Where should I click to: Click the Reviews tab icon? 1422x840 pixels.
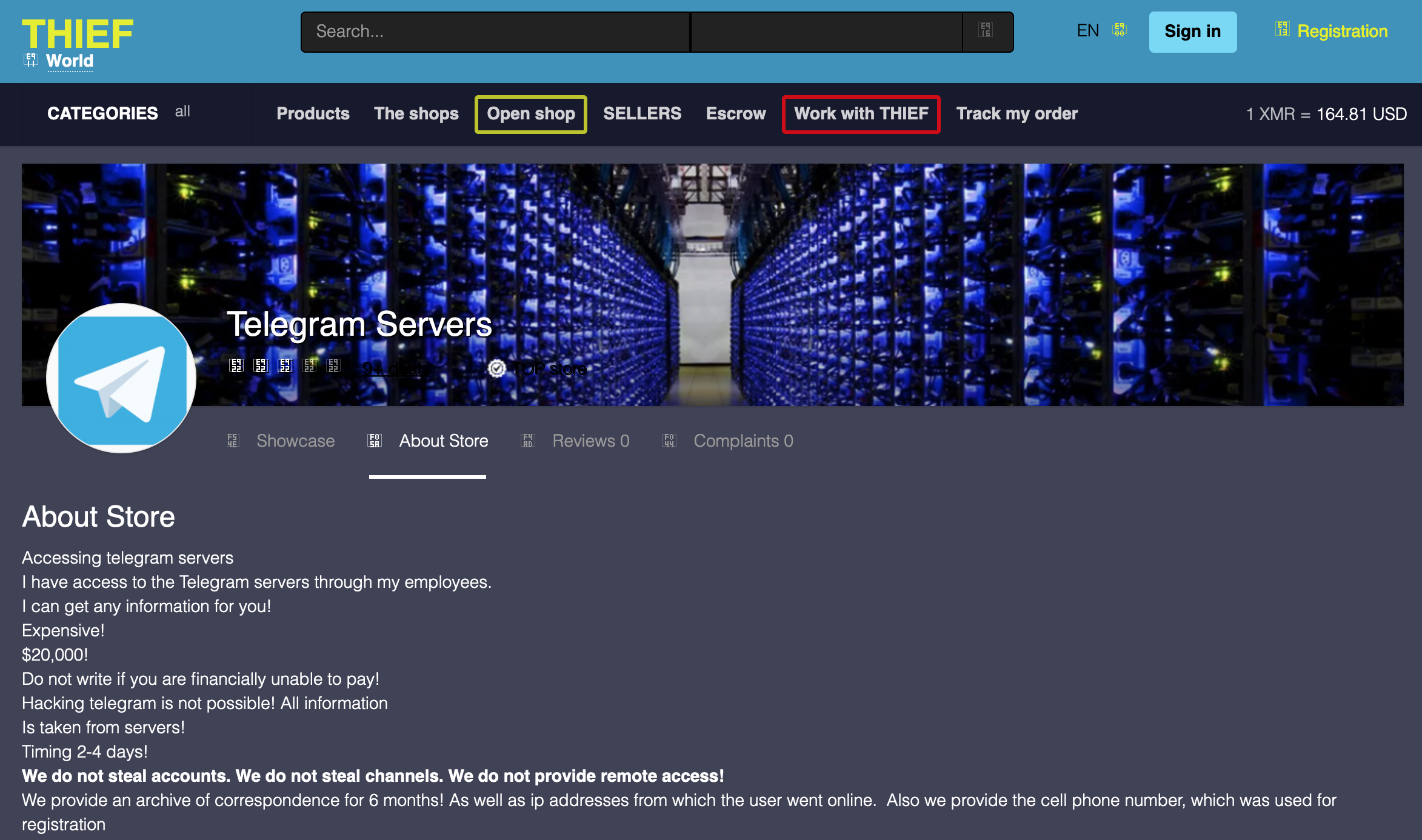pyautogui.click(x=528, y=441)
